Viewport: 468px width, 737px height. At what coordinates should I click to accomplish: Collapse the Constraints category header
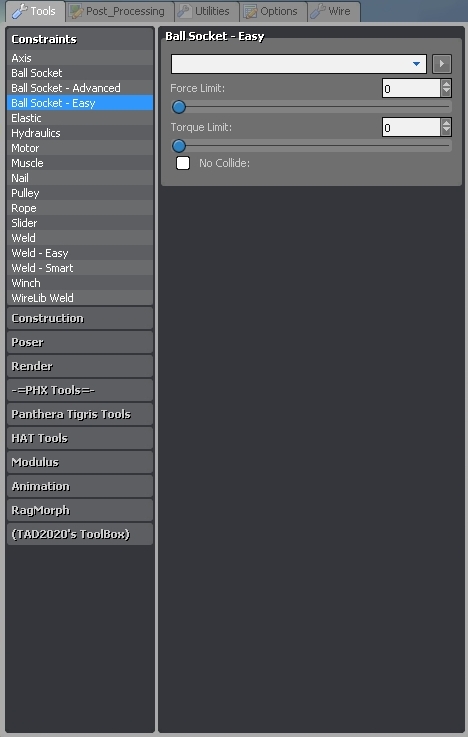tap(80, 39)
